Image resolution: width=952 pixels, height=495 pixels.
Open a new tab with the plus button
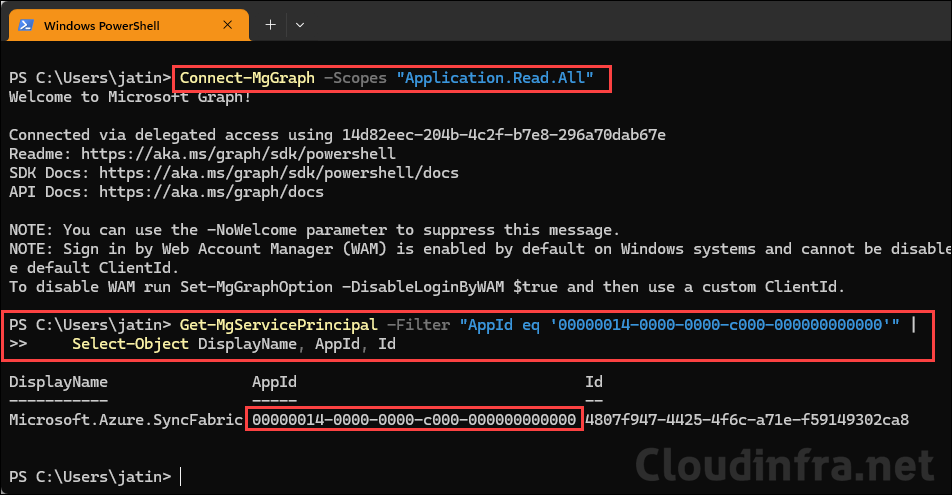coord(270,25)
